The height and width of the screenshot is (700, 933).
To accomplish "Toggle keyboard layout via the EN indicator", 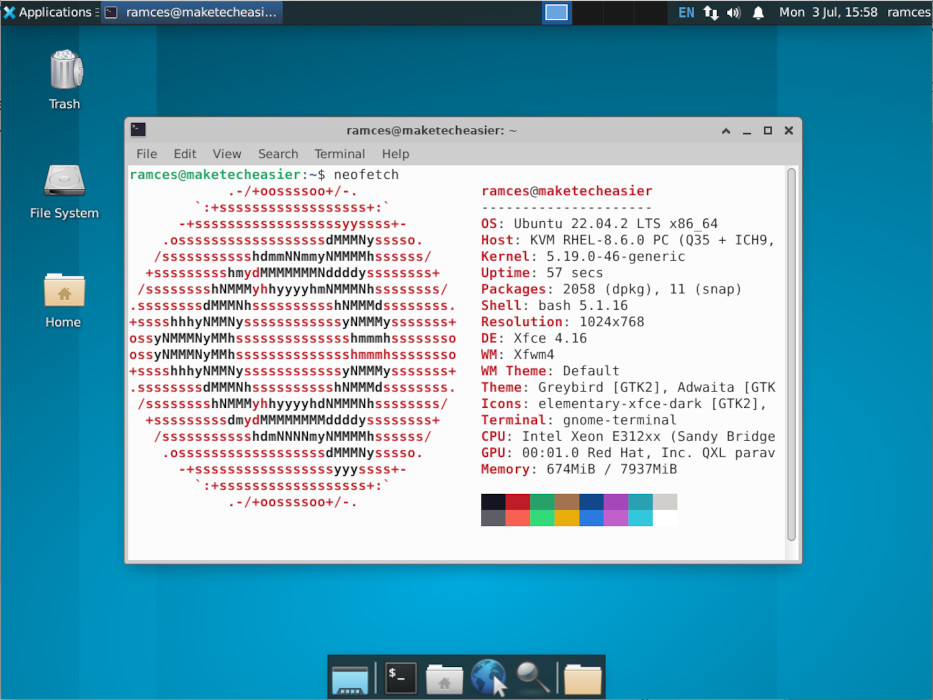I will click(x=686, y=12).
